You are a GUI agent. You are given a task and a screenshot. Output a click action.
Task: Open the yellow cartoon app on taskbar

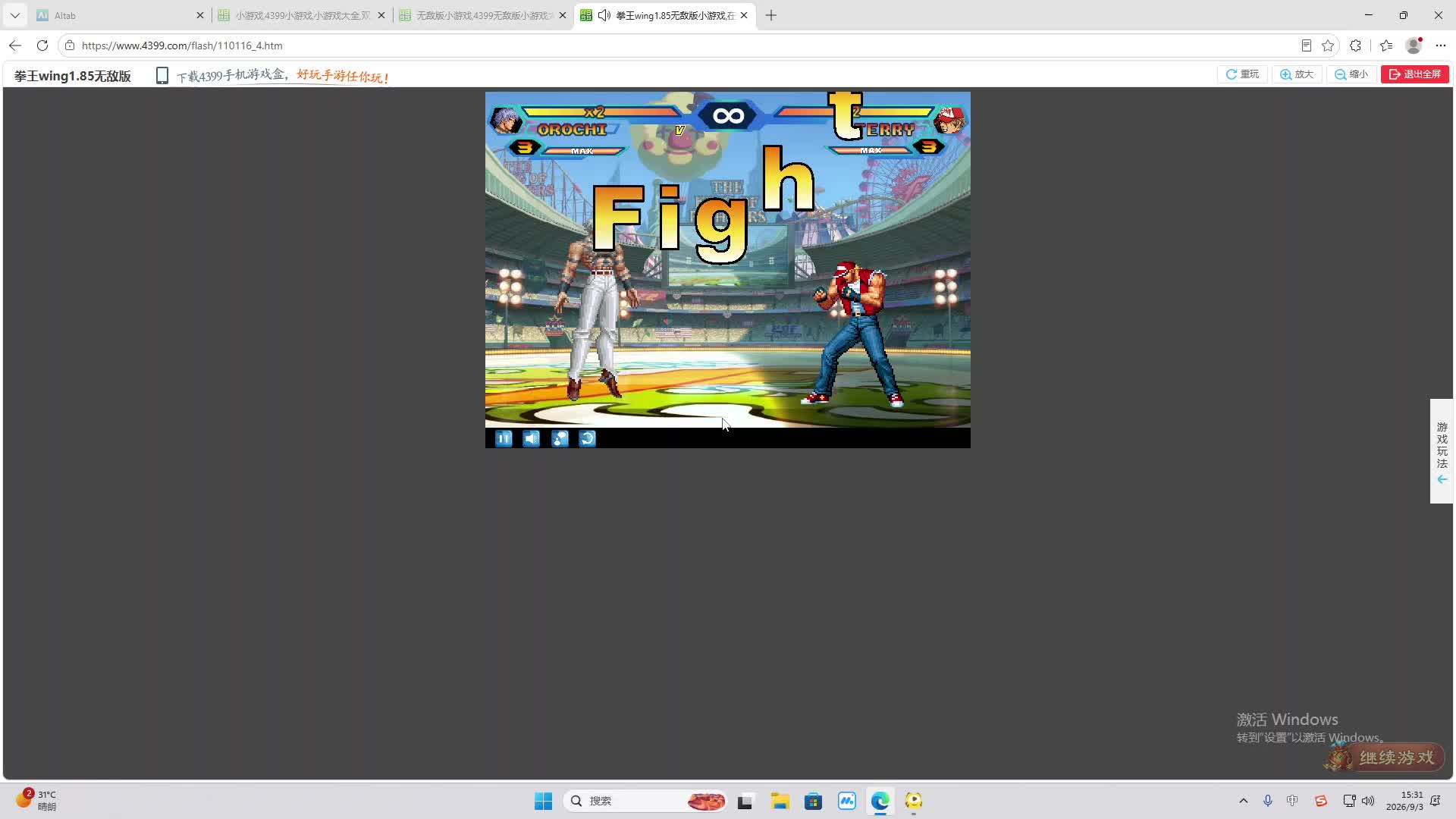[914, 801]
